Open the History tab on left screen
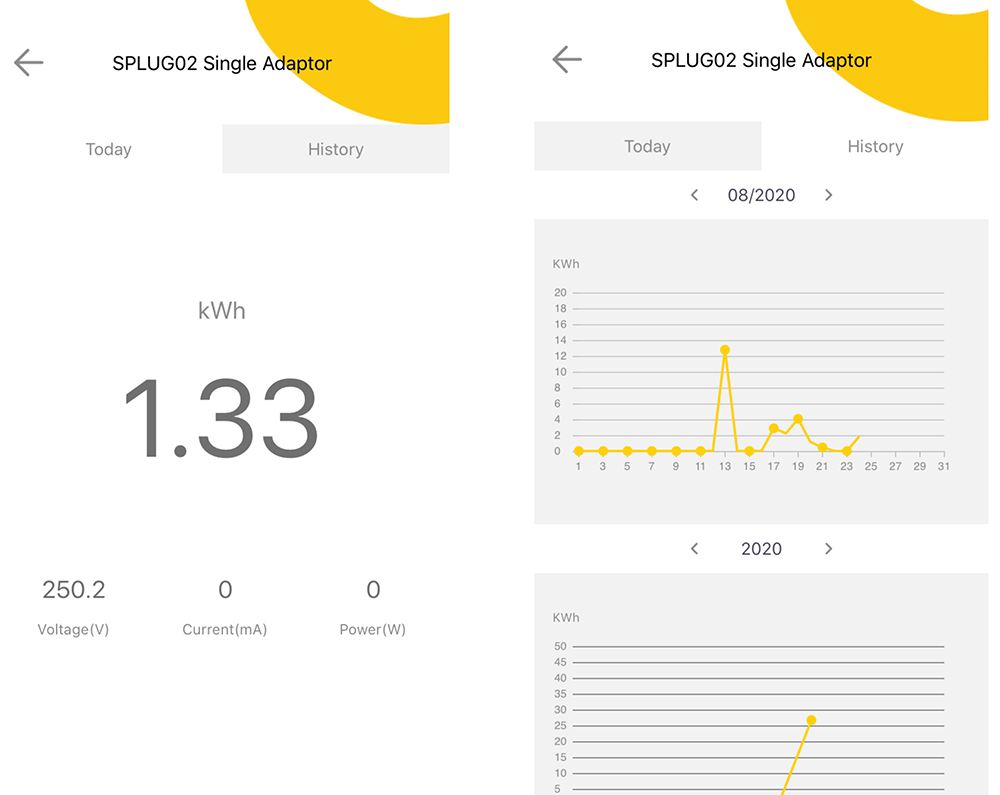 (335, 149)
